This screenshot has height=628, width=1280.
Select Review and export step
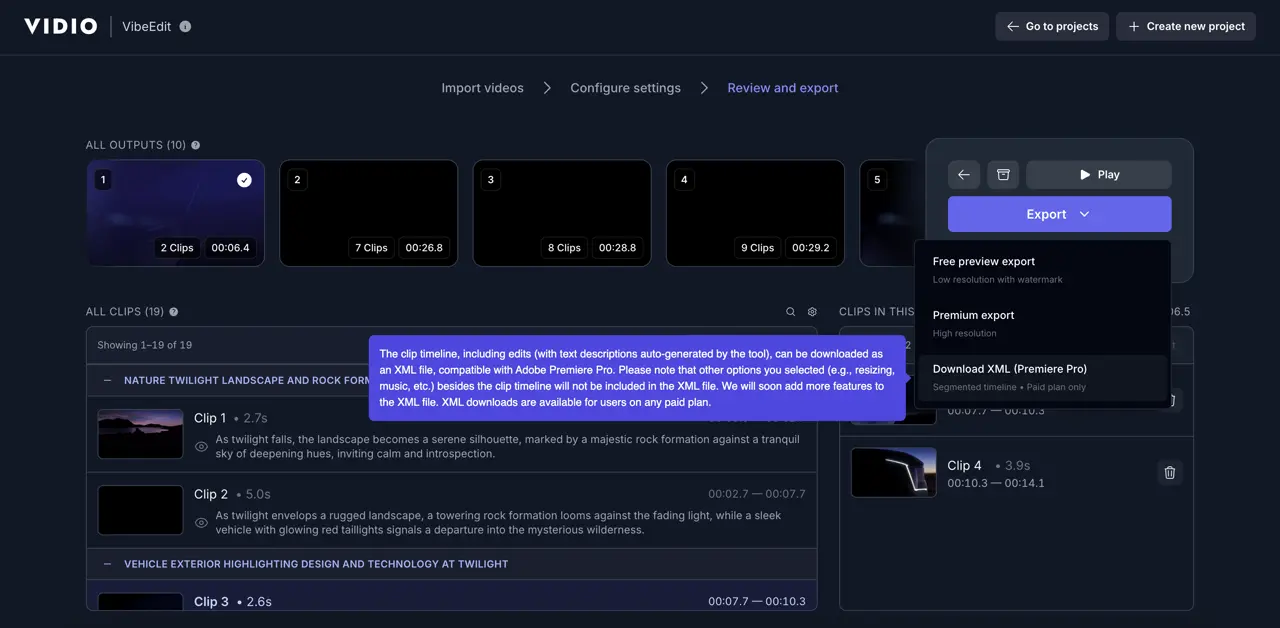click(783, 88)
